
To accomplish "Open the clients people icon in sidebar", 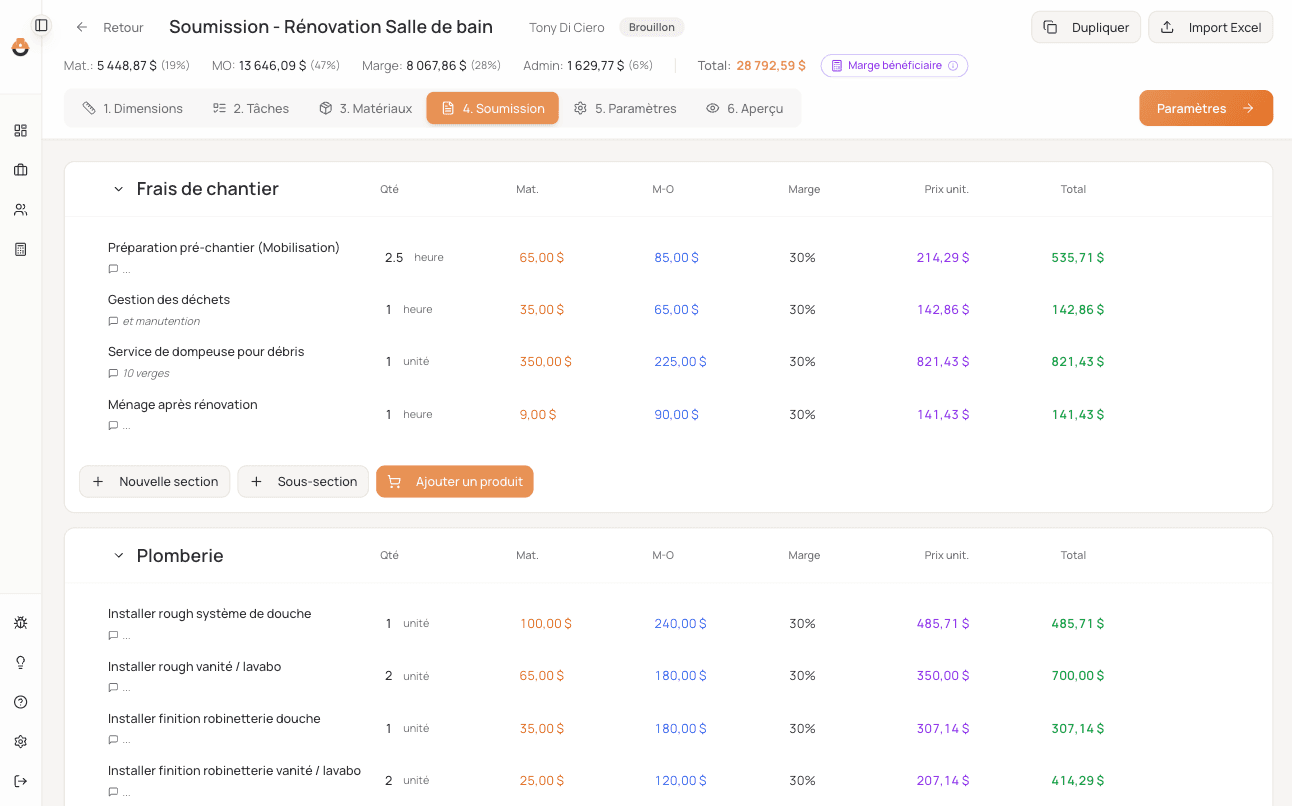I will tap(20, 210).
